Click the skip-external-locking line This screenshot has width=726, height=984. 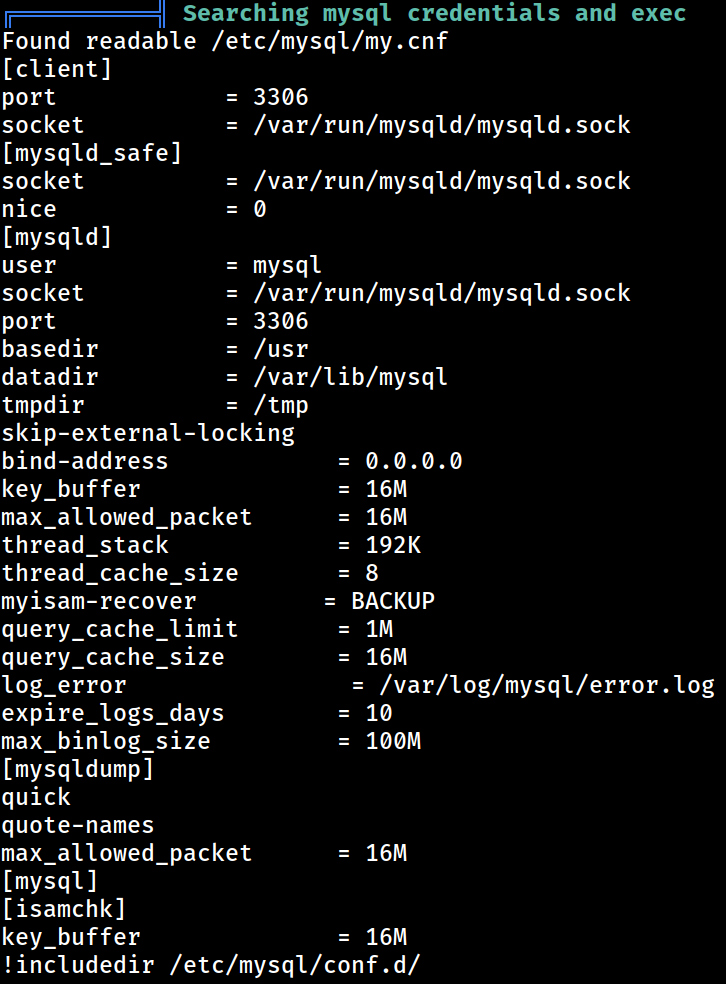pyautogui.click(x=148, y=434)
